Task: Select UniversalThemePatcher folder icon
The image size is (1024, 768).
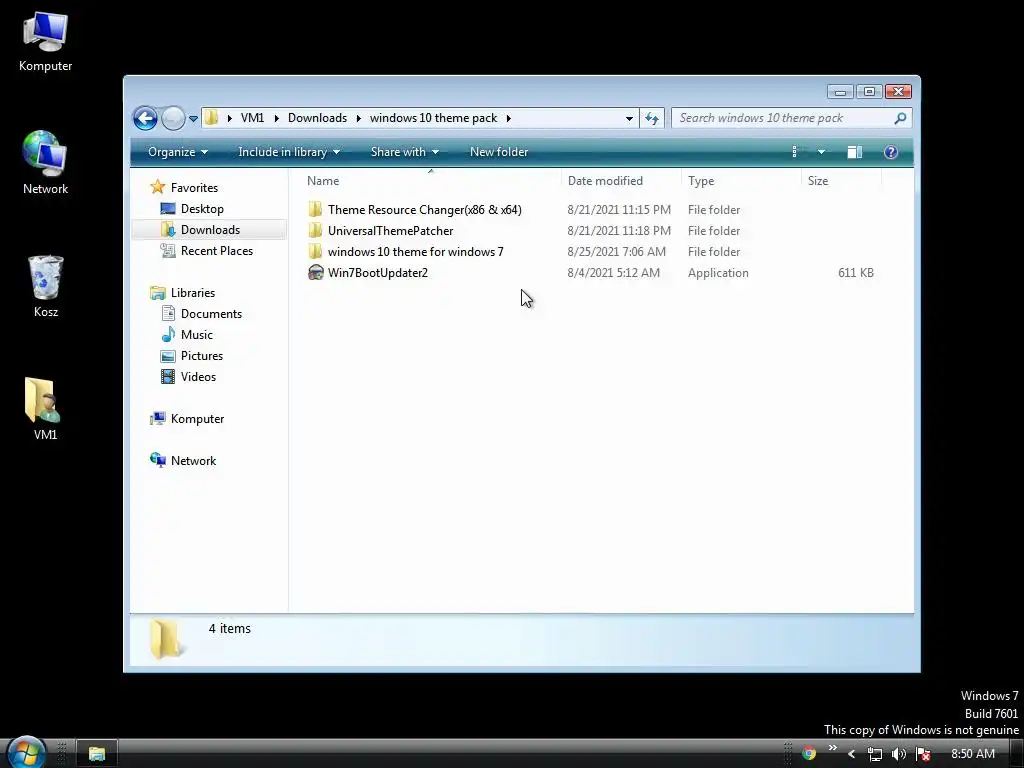Action: 315,230
